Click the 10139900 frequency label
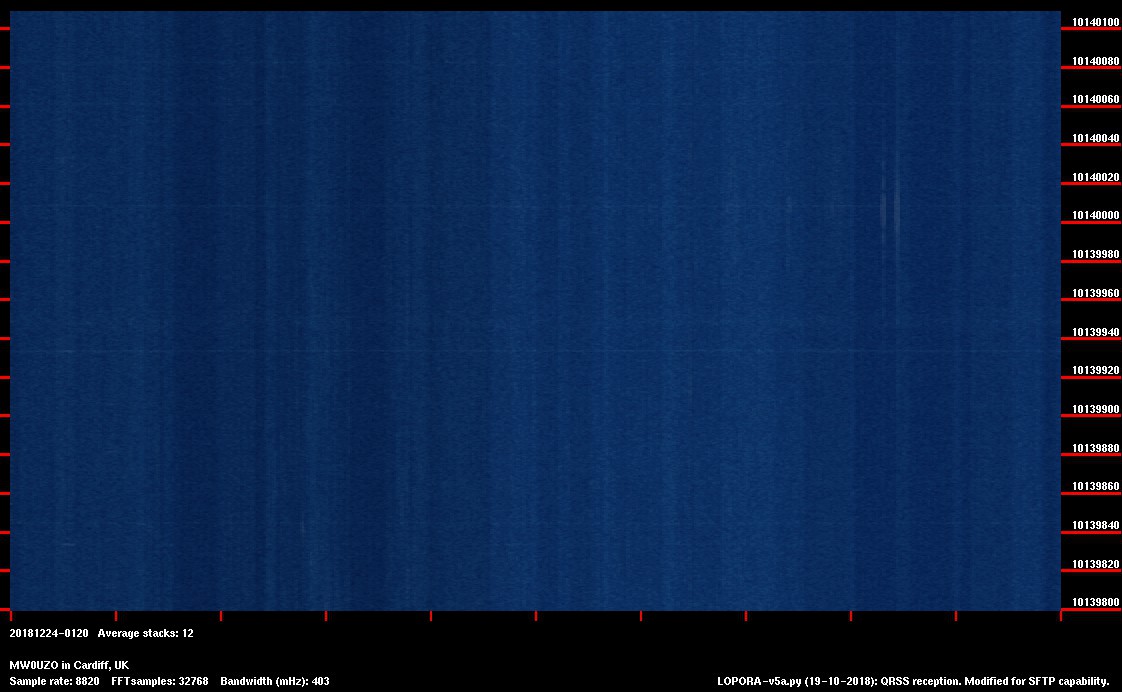 click(1095, 410)
